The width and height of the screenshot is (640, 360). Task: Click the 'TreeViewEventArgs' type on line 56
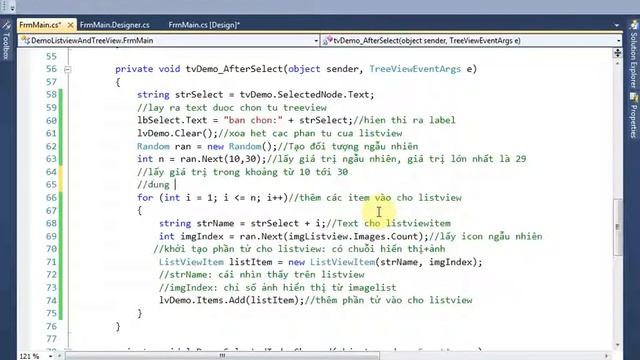point(415,69)
